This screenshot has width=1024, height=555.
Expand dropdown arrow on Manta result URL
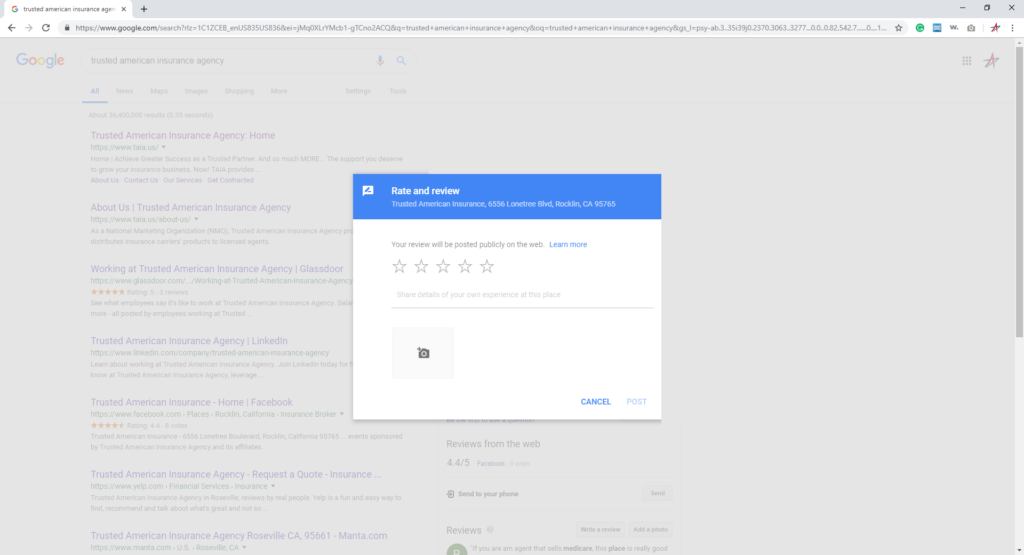point(244,548)
